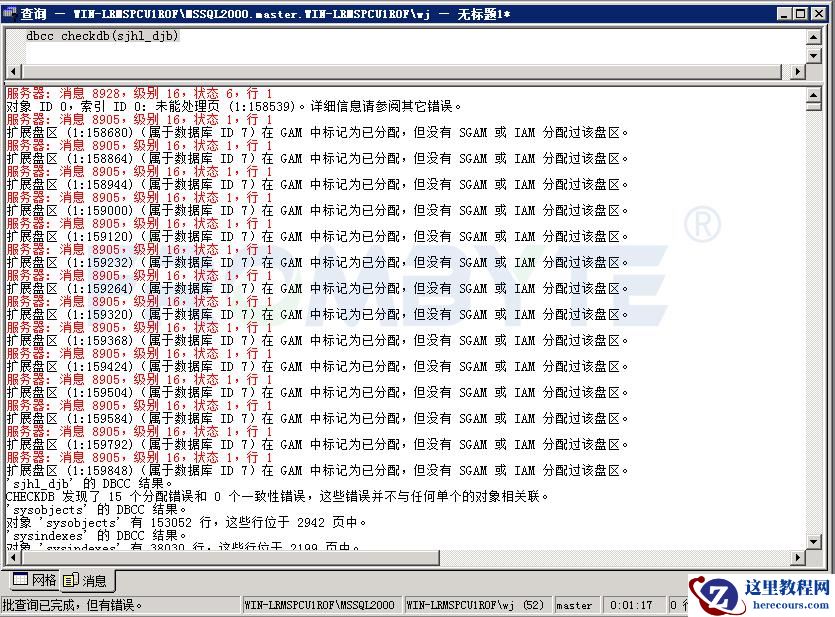835x617 pixels.
Task: Select the CHECKDB summary line reporting 15 allocation errors
Action: [x=277, y=497]
